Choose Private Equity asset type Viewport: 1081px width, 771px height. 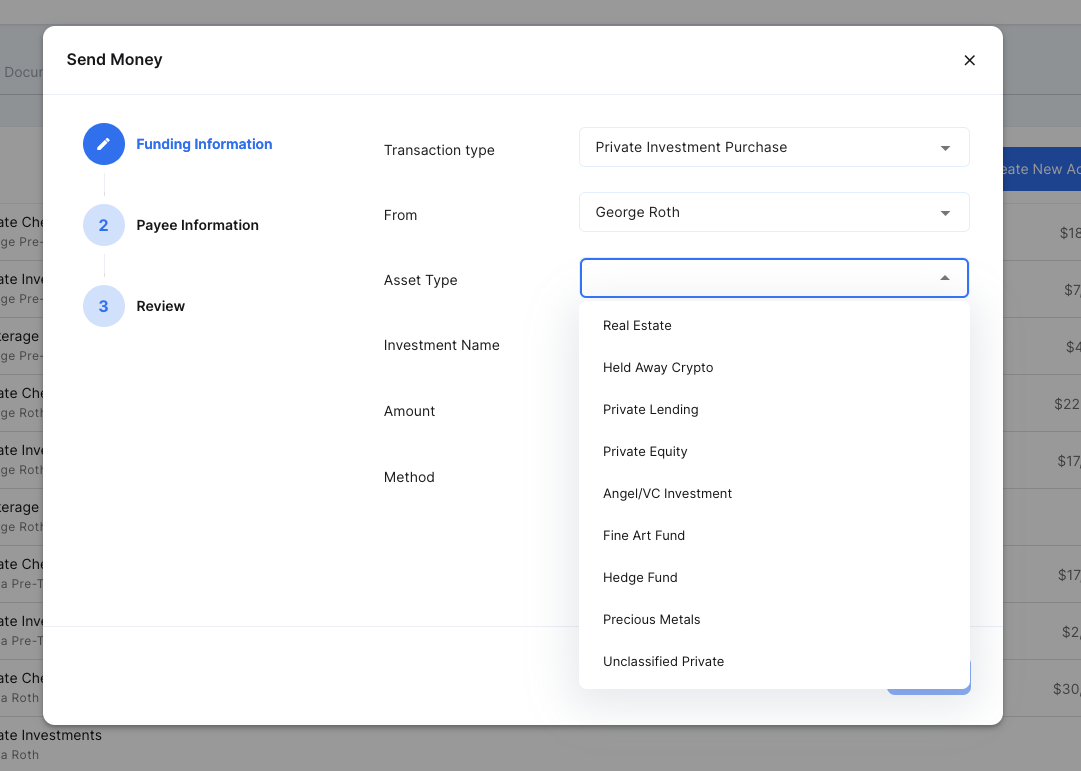[645, 452]
